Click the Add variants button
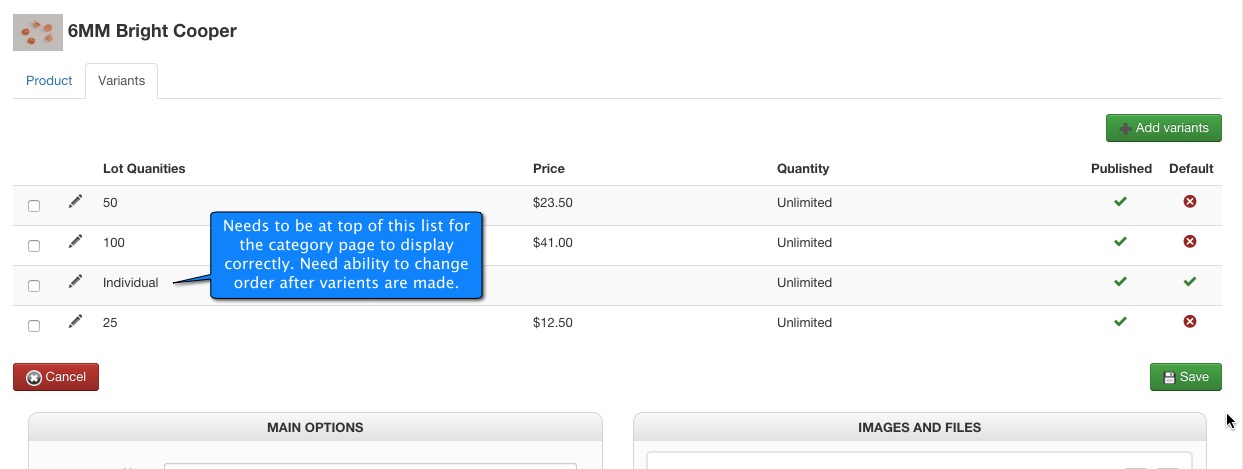1243x469 pixels. [1163, 128]
